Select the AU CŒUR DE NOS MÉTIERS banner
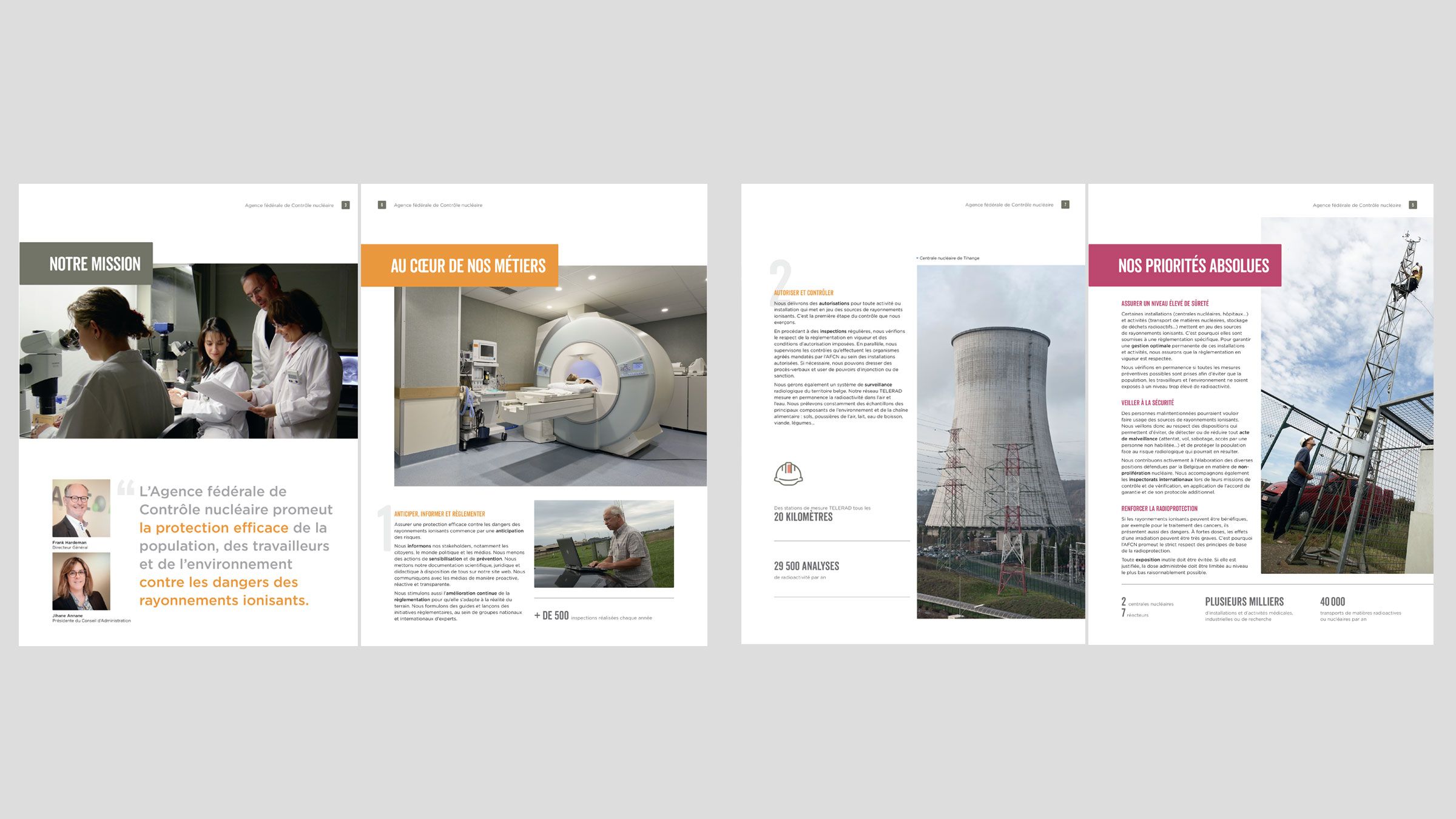1456x819 pixels. point(459,265)
